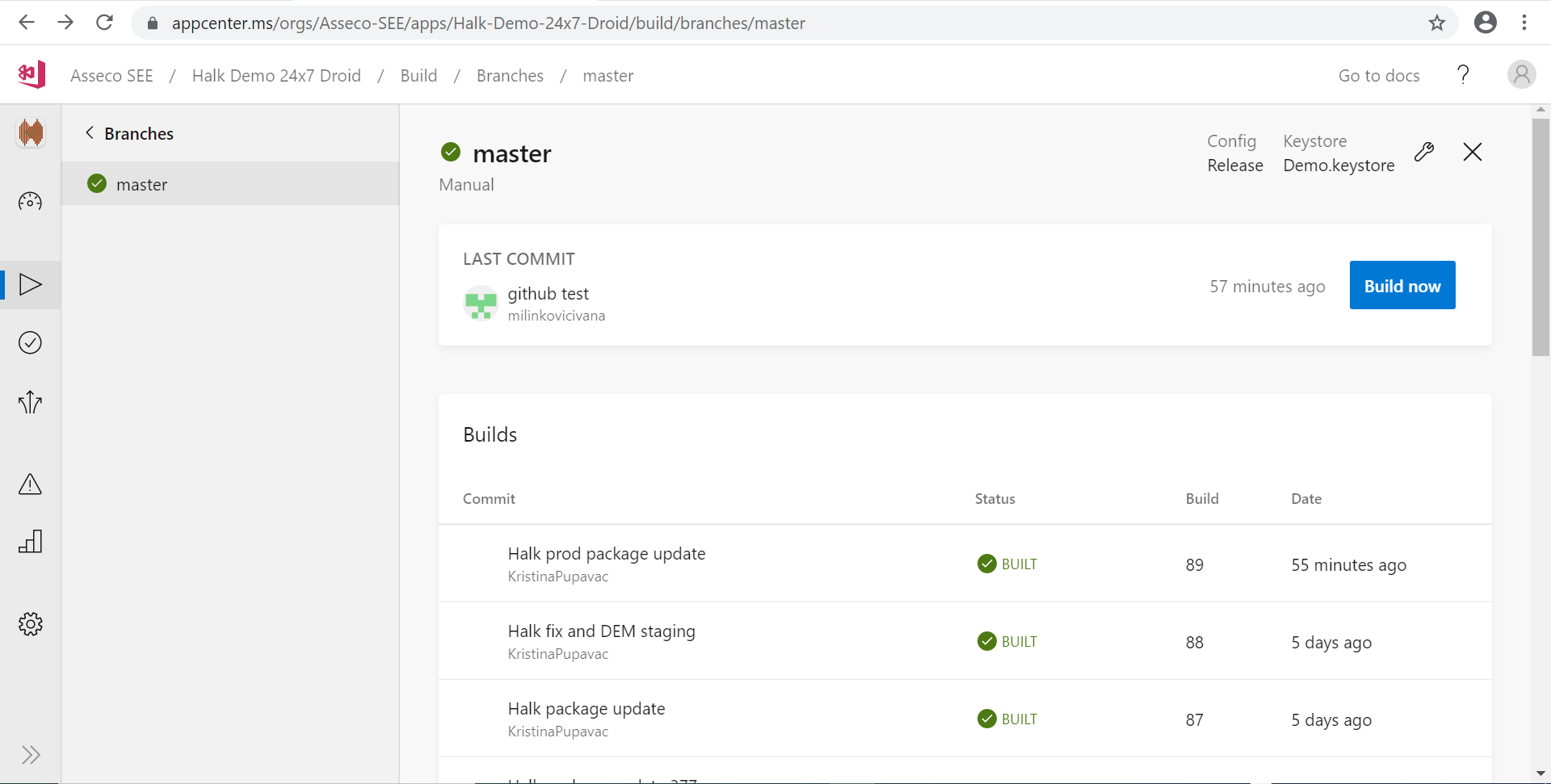
Task: Open the Build breadcrumb
Action: coord(418,75)
